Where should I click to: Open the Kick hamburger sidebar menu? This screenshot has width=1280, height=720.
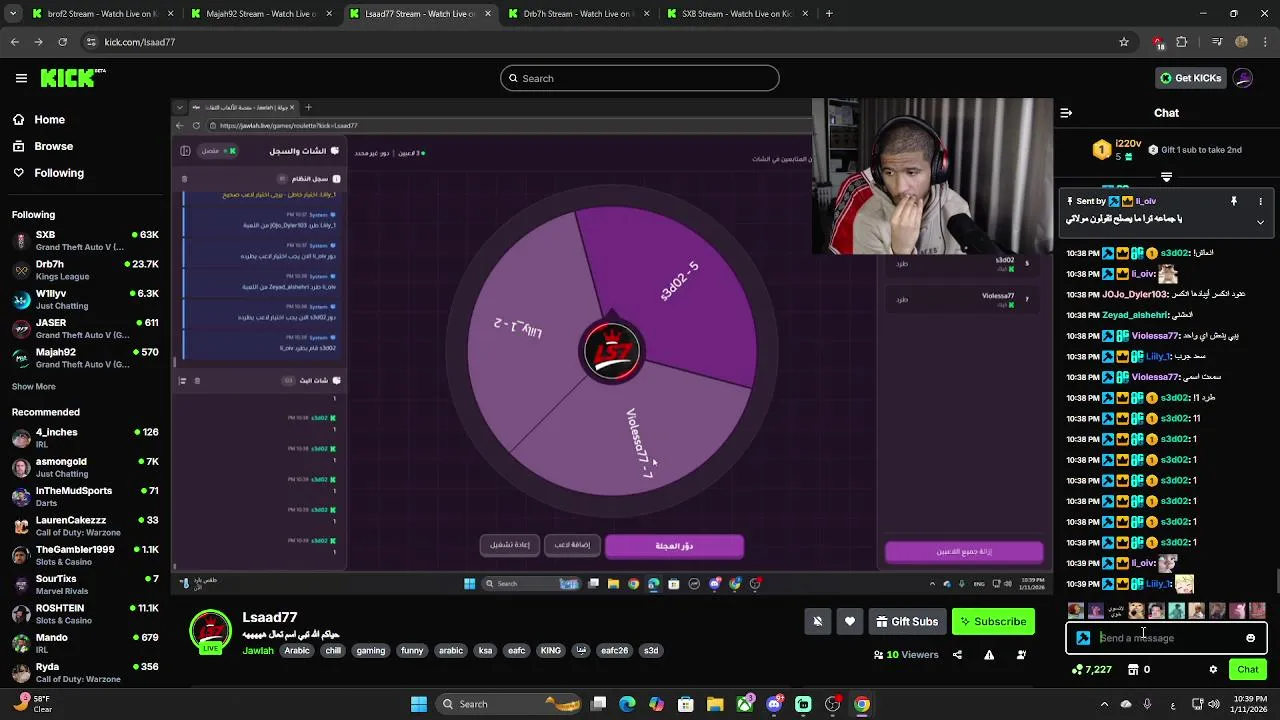click(x=21, y=78)
